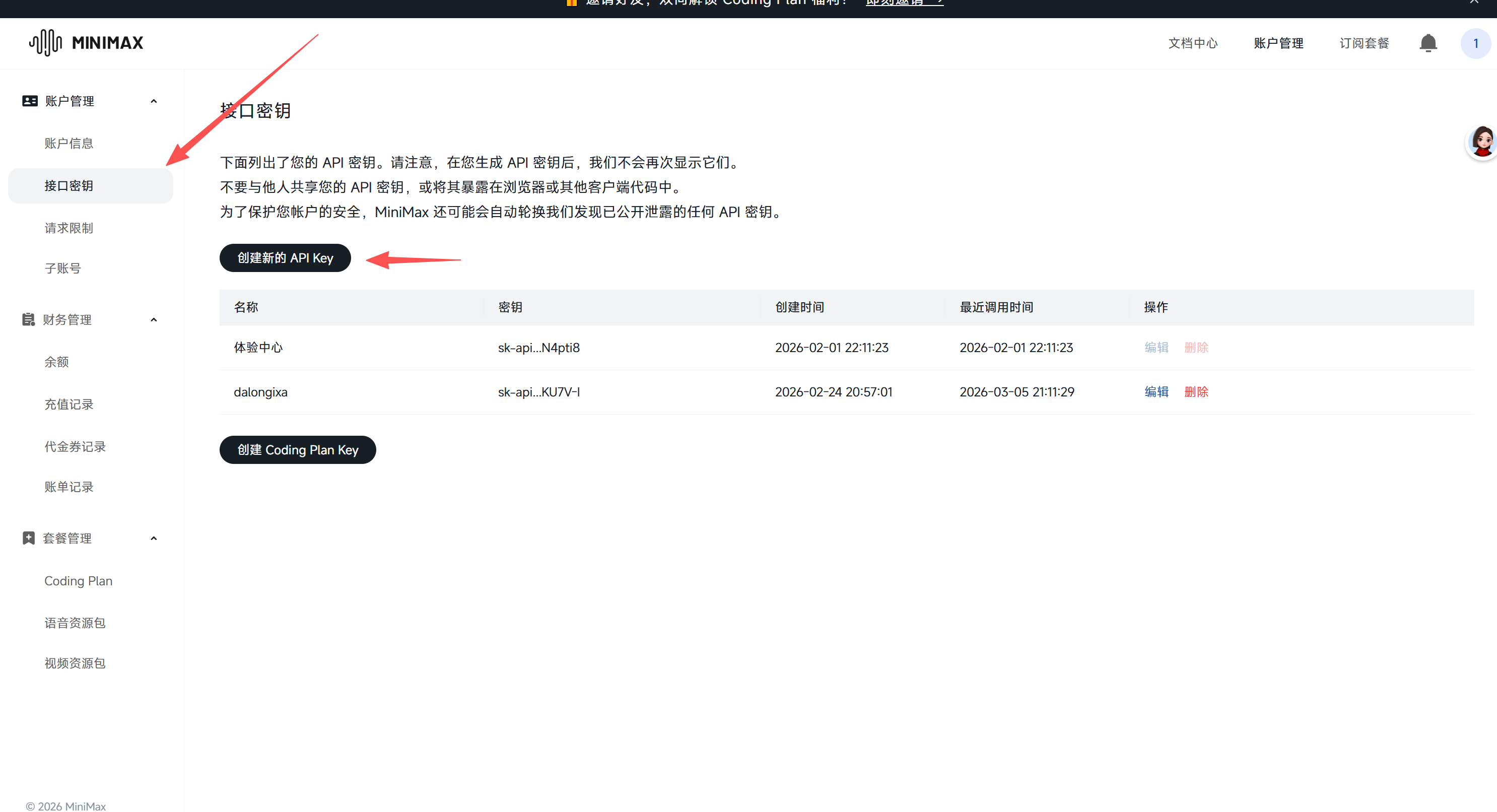
Task: Open Coding Plan in sidebar
Action: 79,581
